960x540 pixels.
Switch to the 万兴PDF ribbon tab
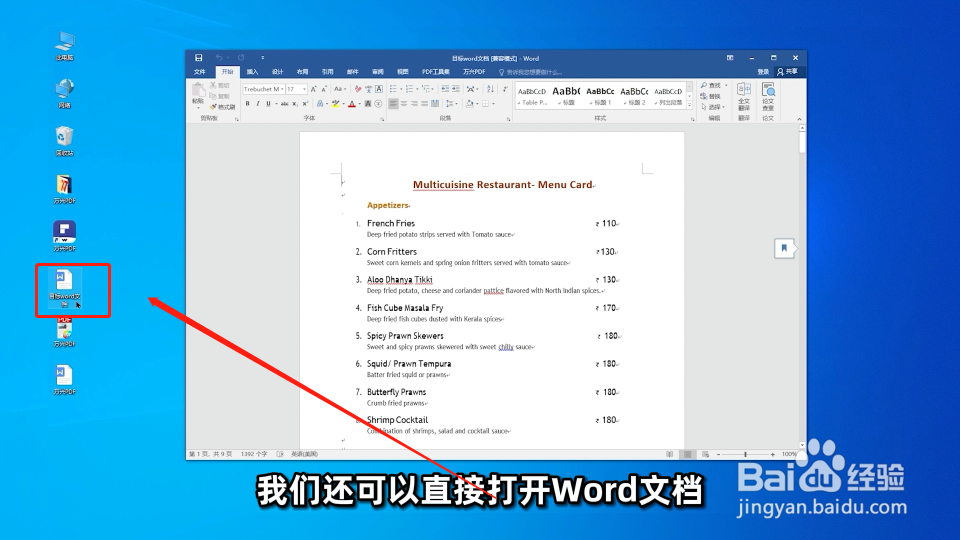coord(474,72)
